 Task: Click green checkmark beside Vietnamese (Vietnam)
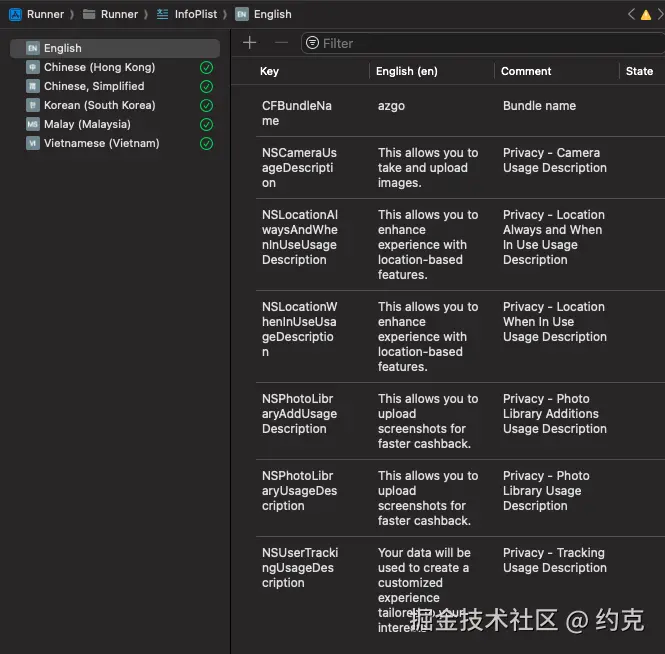207,144
